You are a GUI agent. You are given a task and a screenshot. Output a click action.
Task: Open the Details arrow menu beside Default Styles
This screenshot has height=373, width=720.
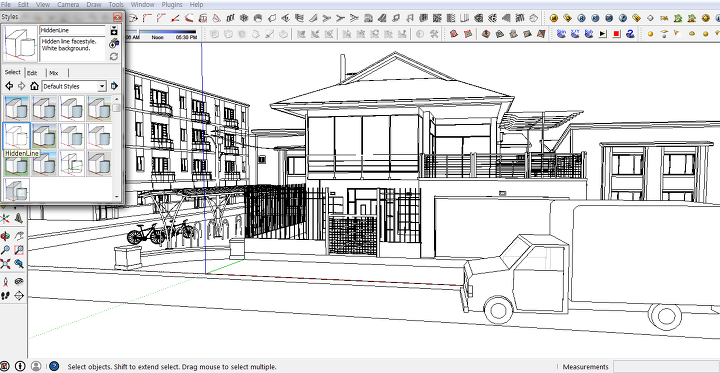point(114,86)
